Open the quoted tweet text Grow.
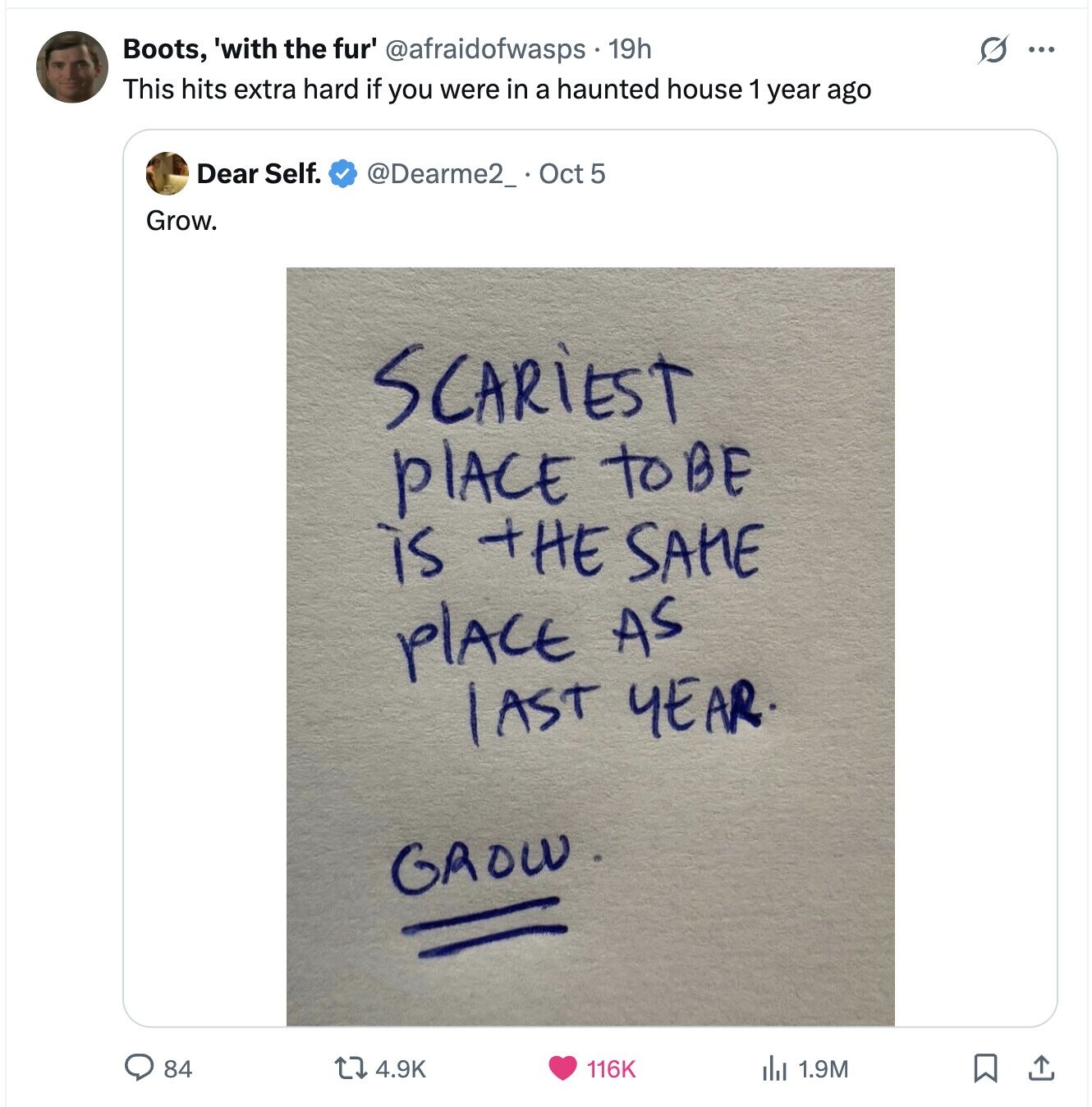The height and width of the screenshot is (1107, 1092). (x=181, y=220)
